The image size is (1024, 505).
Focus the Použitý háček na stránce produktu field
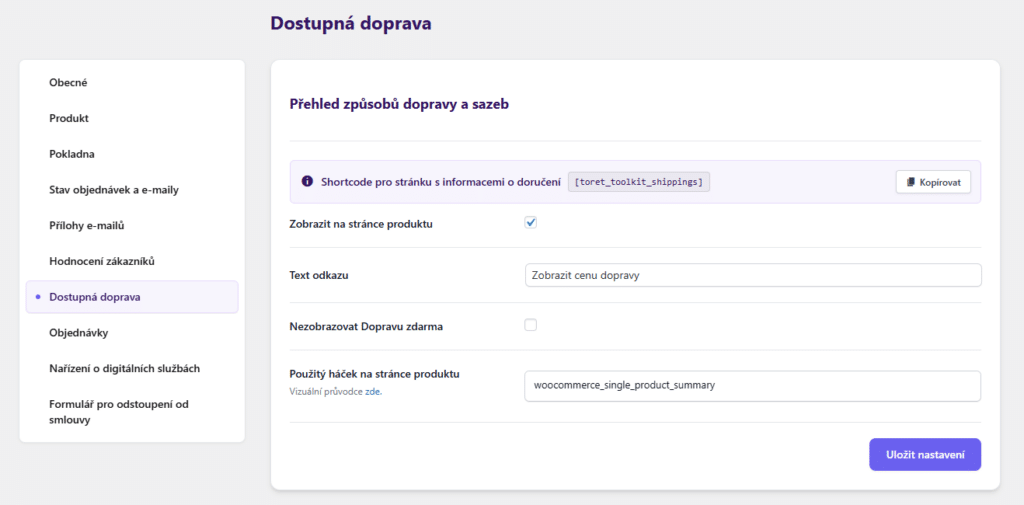tap(752, 386)
